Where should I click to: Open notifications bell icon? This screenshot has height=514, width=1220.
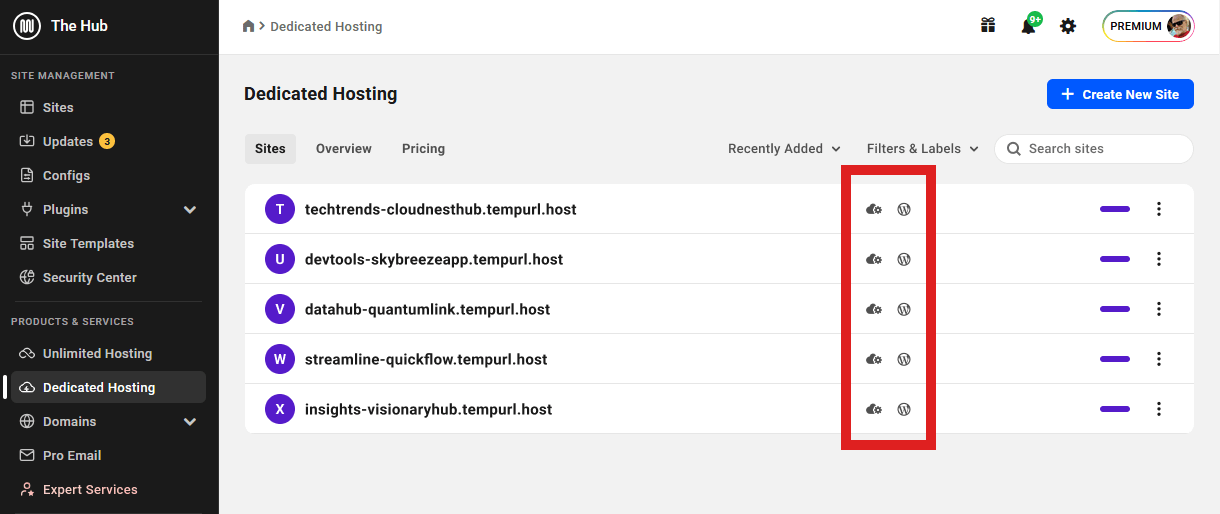1028,26
